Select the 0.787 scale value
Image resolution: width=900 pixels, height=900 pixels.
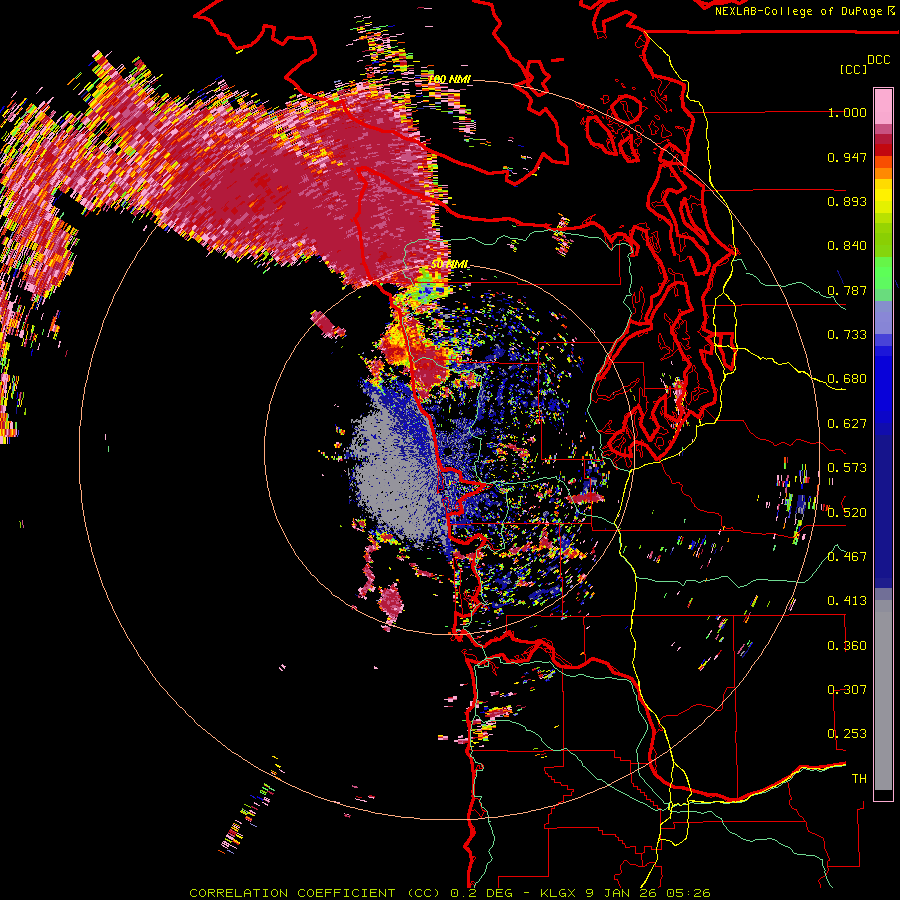pyautogui.click(x=847, y=290)
